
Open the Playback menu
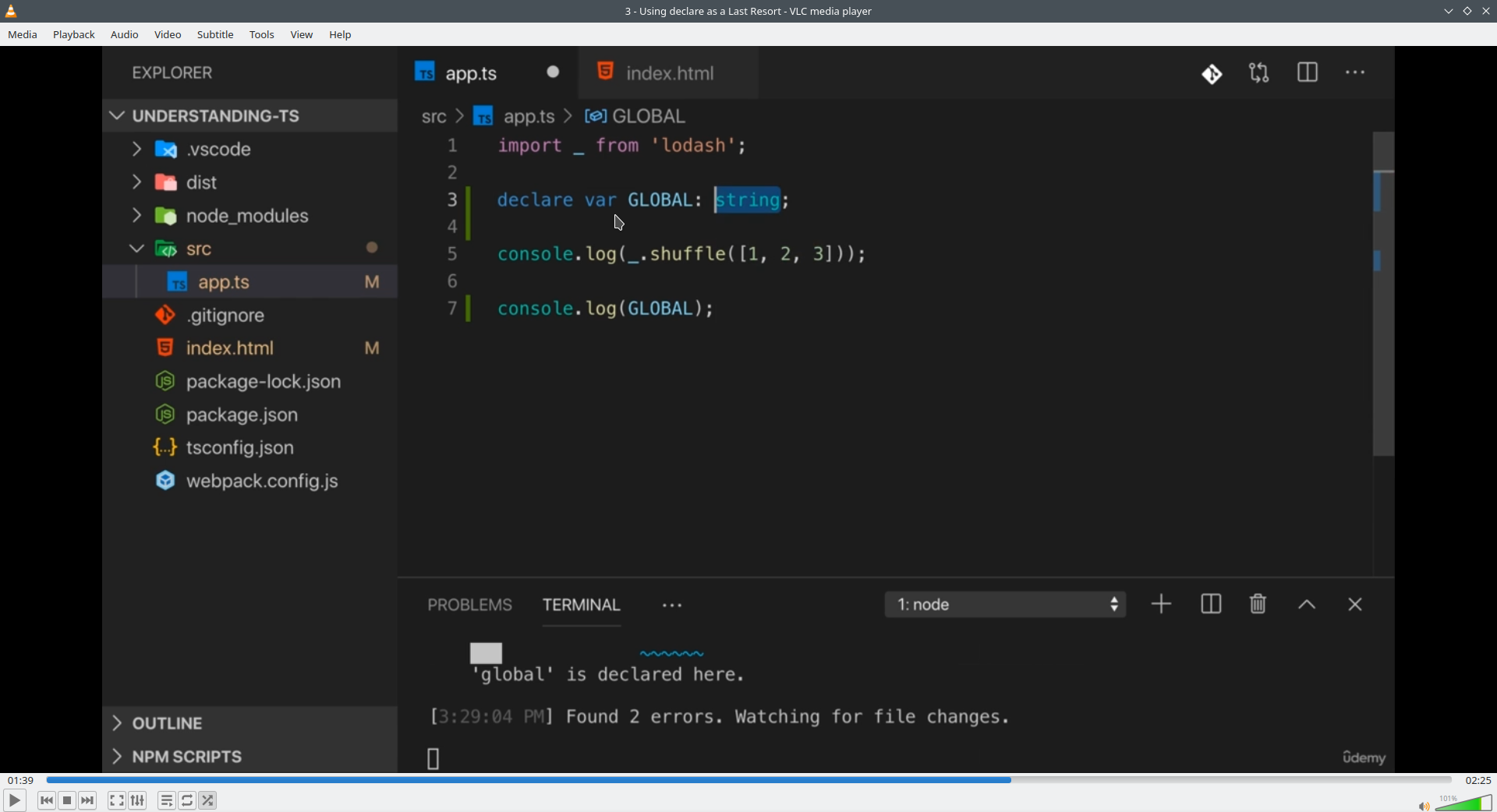74,35
